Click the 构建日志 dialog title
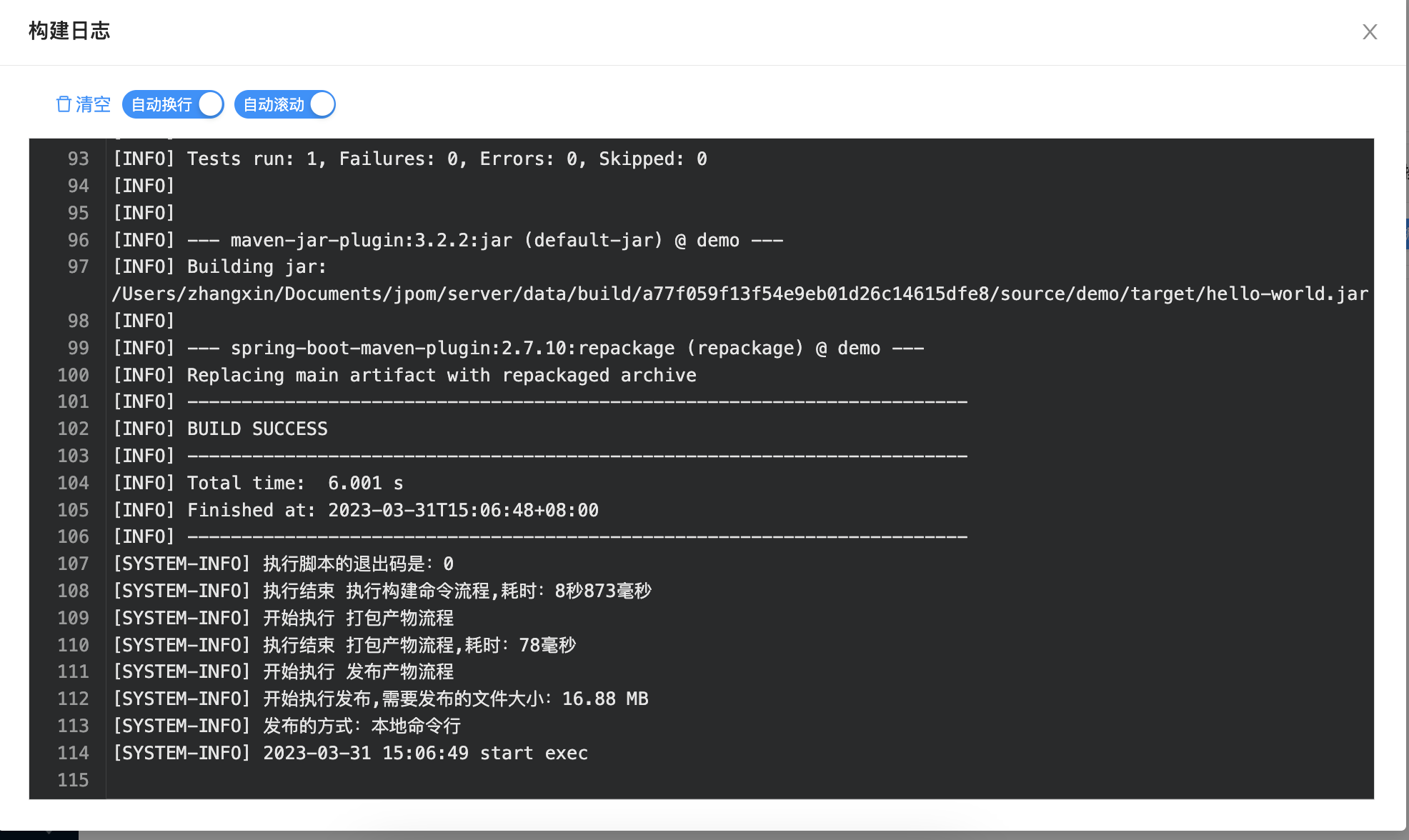The width and height of the screenshot is (1409, 840). coord(69,31)
